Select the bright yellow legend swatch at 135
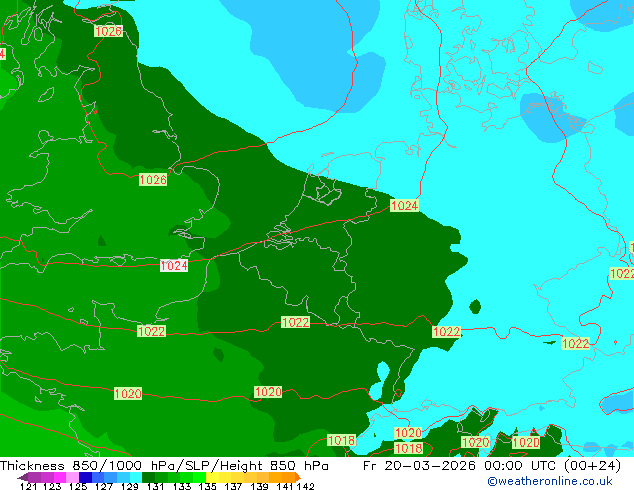 tap(212, 477)
